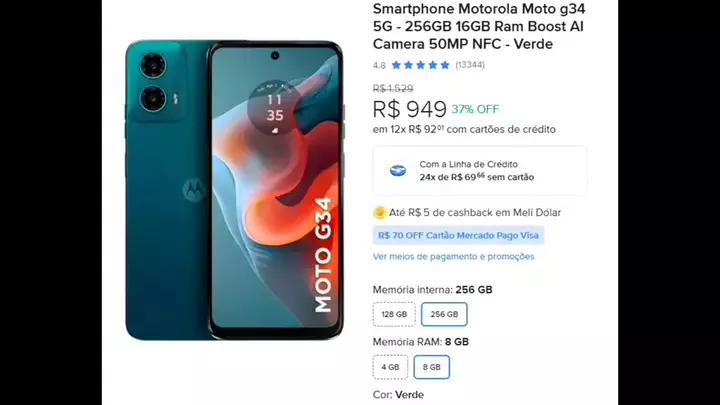Select 128 GB internal memory option
720x405 pixels.
pyautogui.click(x=394, y=314)
